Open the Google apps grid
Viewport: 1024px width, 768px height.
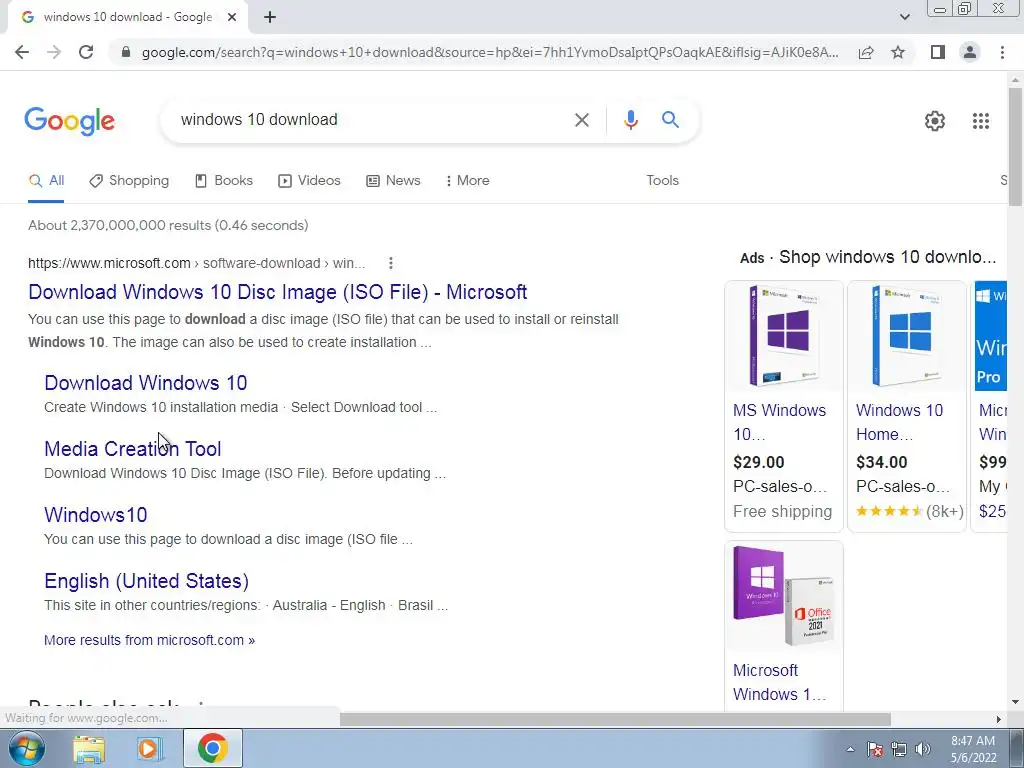click(980, 121)
